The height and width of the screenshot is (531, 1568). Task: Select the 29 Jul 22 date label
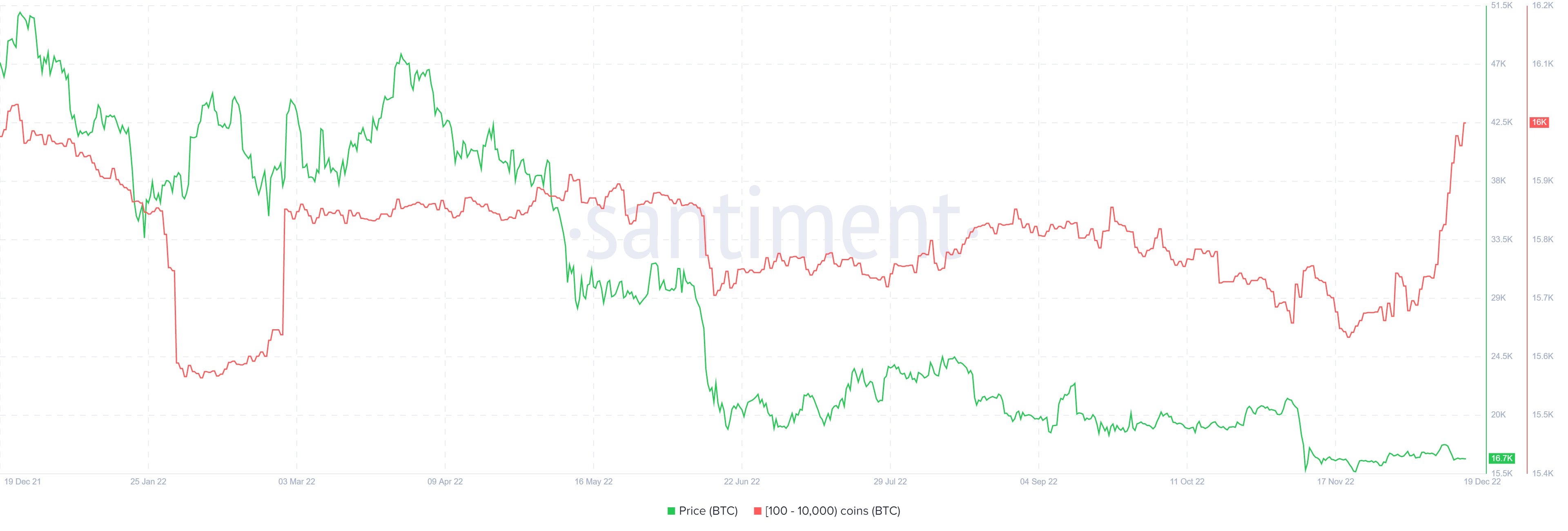coord(890,482)
